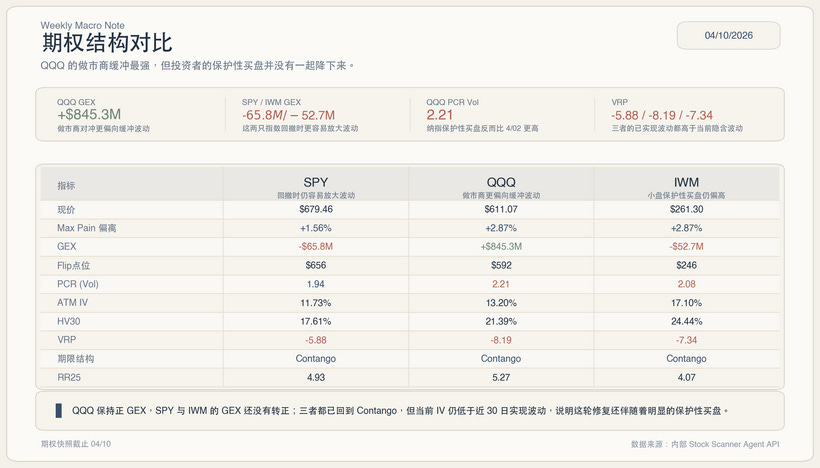Click IWM price $261.30 cell
The width and height of the screenshot is (820, 468).
(x=686, y=209)
